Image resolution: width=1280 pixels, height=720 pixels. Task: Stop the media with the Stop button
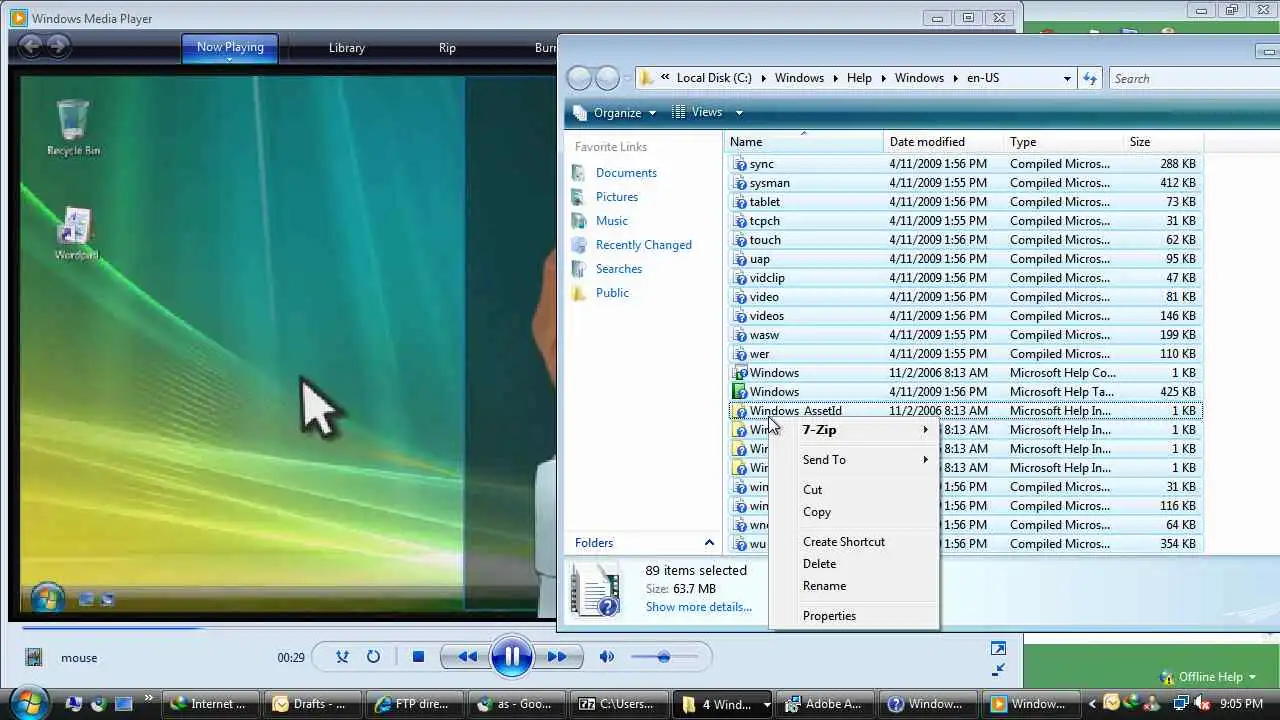(x=418, y=657)
